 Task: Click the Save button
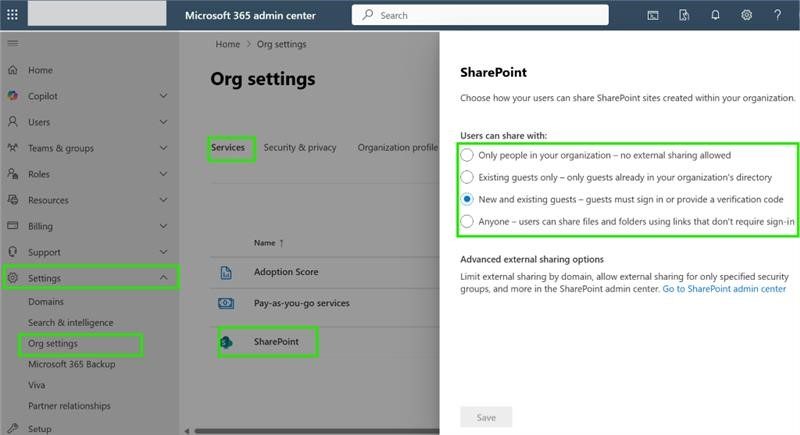click(x=486, y=417)
